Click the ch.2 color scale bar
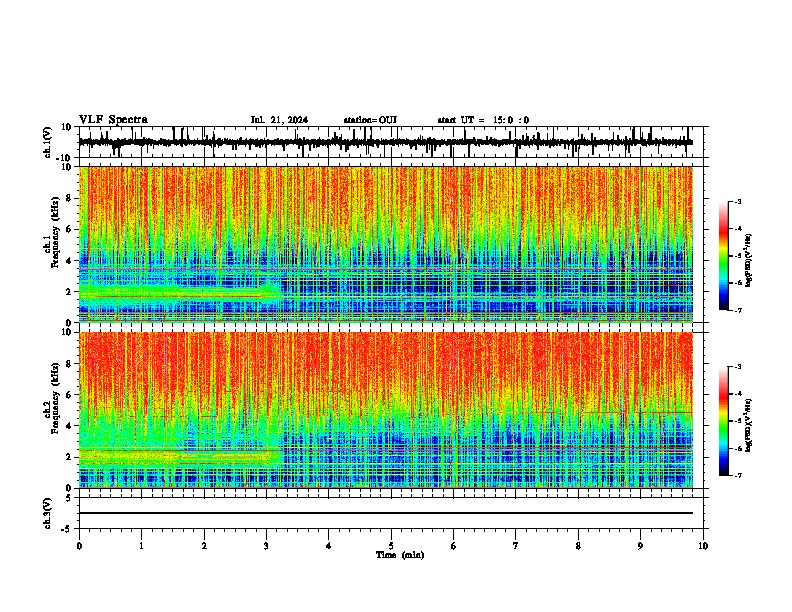This screenshot has height=612, width=792. [724, 421]
